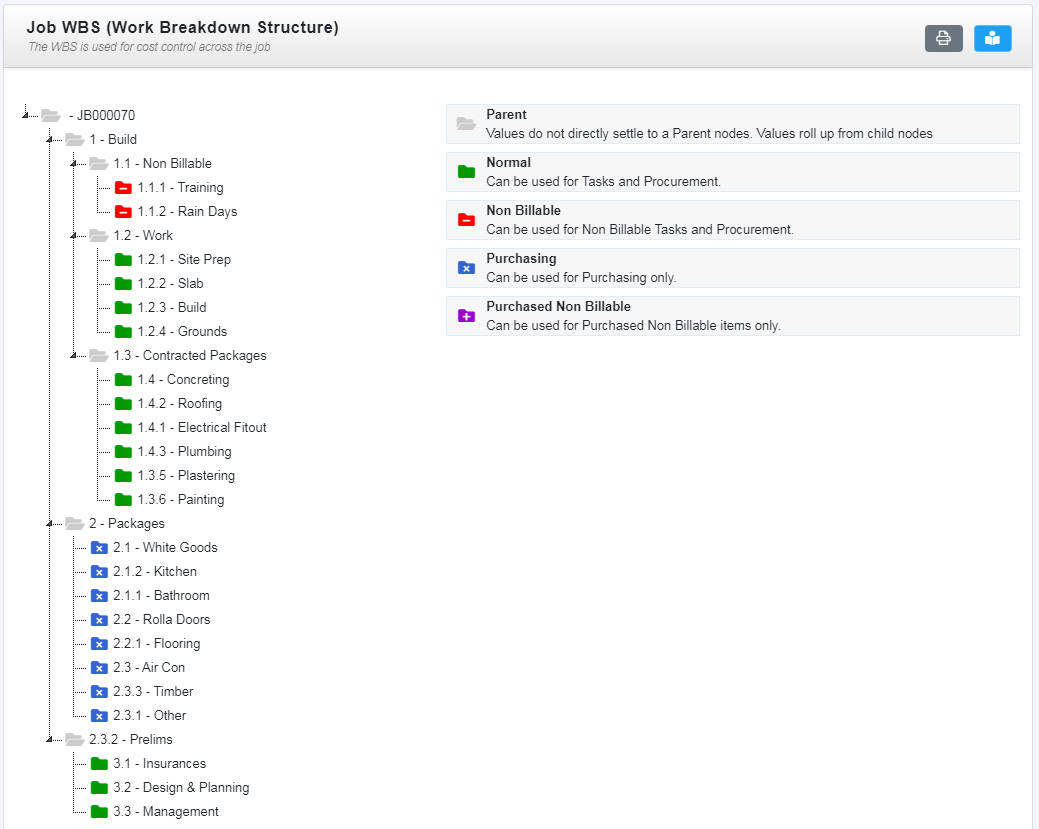This screenshot has width=1039, height=829.
Task: Click the blue purchasing icon for 2.3.3 Timber
Action: point(99,692)
